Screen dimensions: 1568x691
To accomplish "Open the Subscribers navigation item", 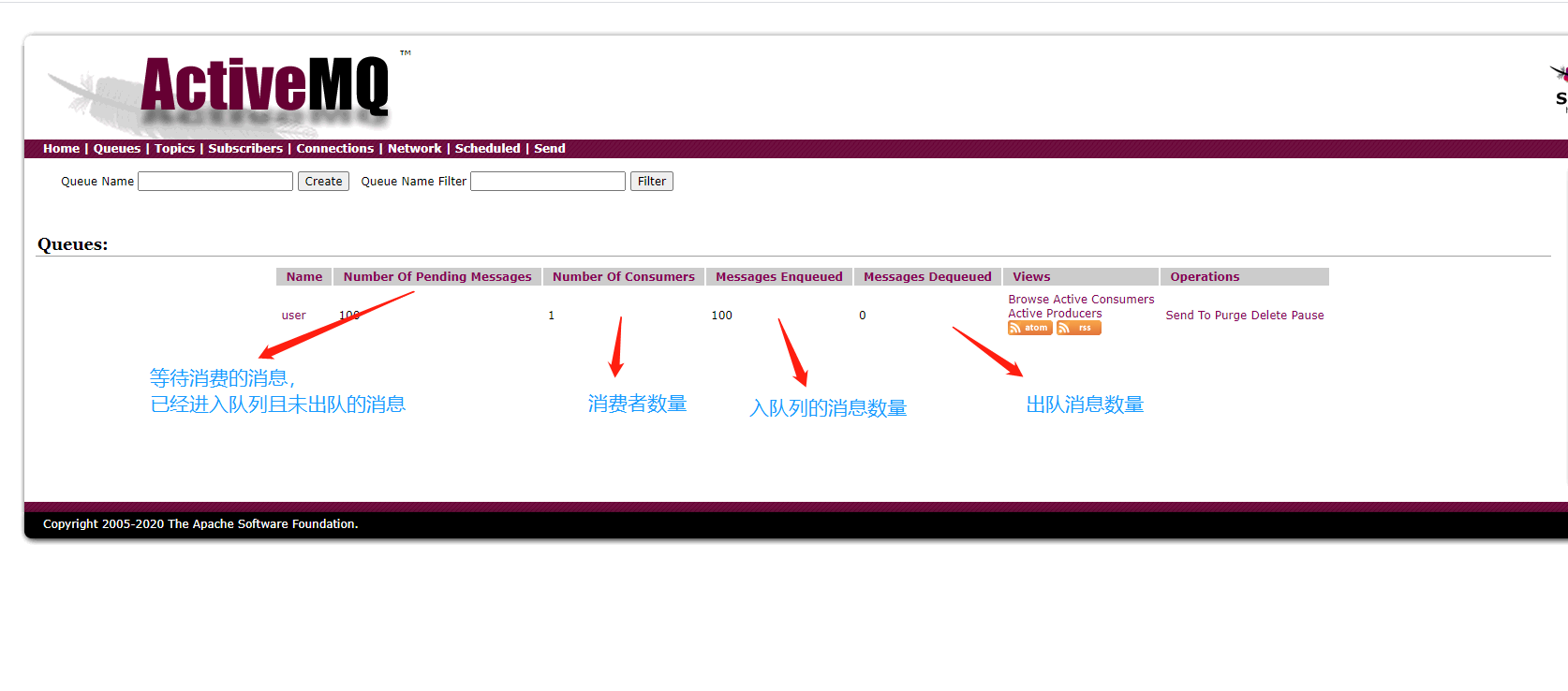I will [x=245, y=148].
